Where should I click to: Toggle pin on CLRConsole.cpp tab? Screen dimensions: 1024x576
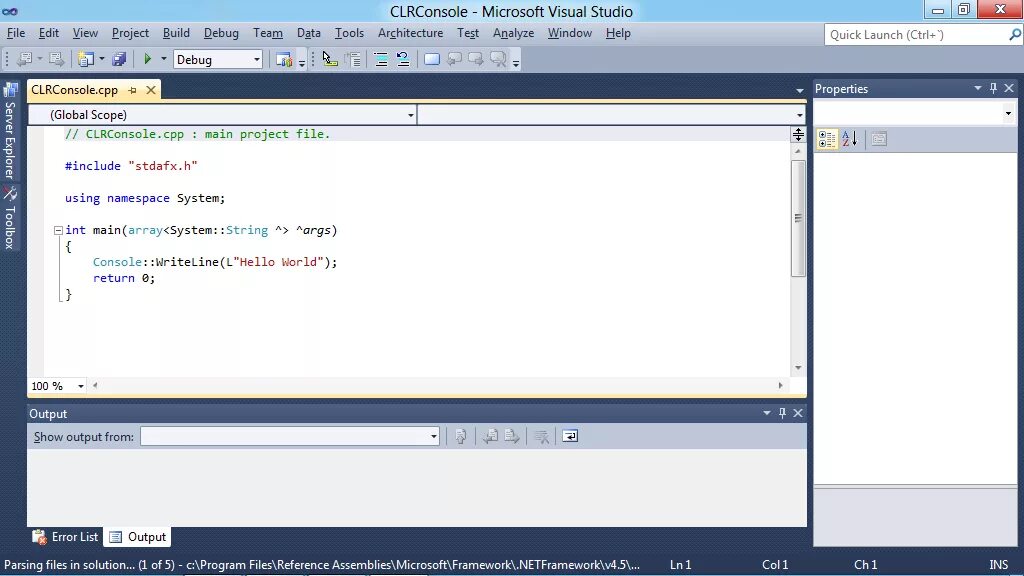133,90
